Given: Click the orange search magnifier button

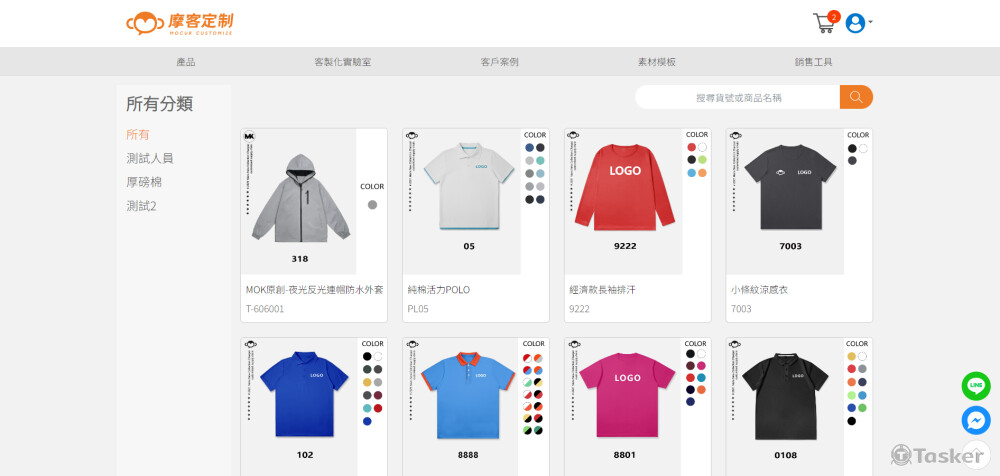Looking at the screenshot, I should 856,97.
